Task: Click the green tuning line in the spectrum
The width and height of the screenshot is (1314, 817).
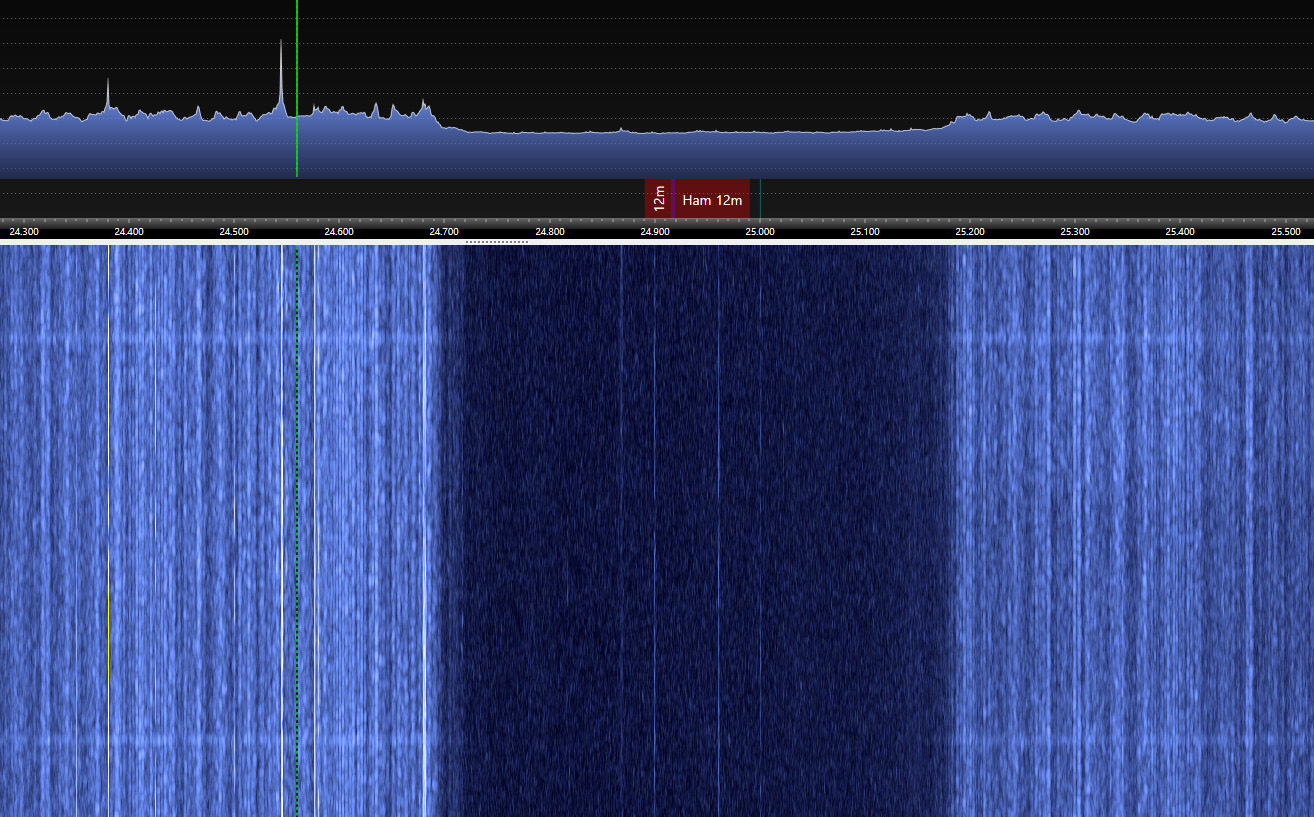Action: (297, 88)
